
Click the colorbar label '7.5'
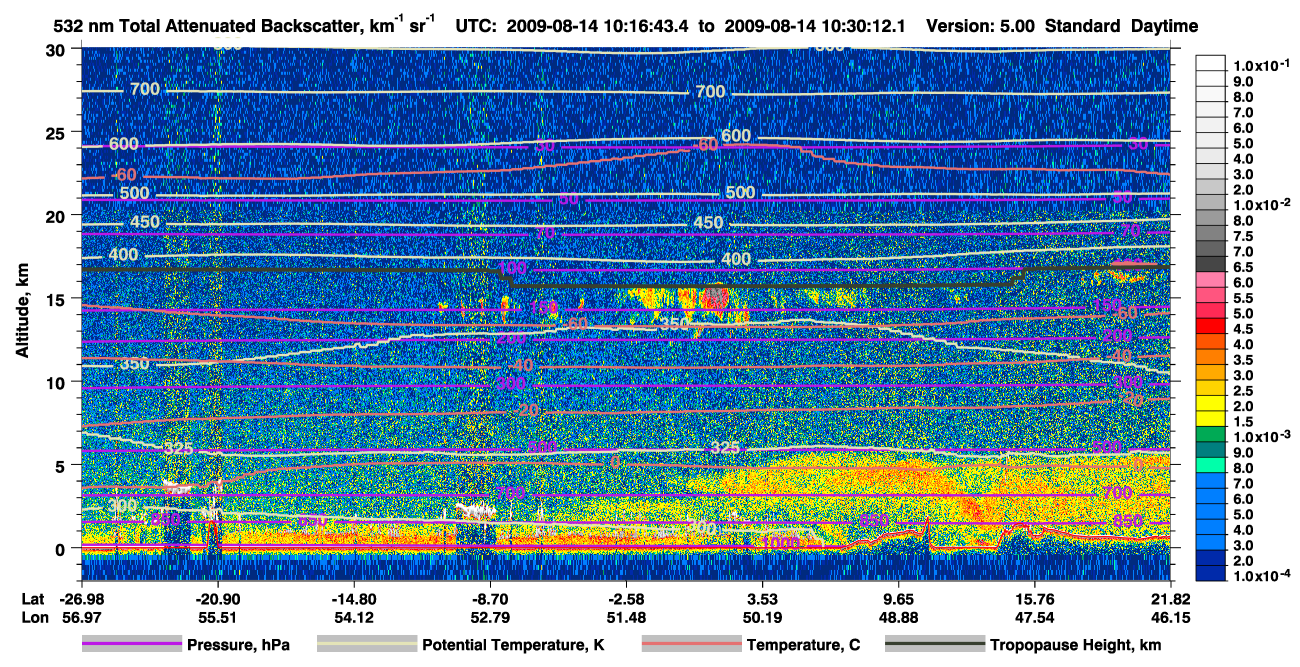pos(1245,235)
